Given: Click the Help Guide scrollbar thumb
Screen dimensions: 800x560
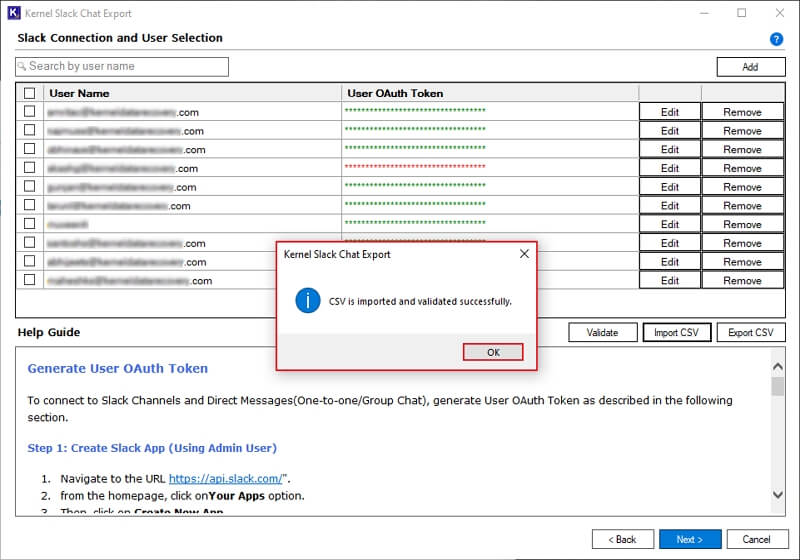Looking at the screenshot, I should pos(778,387).
